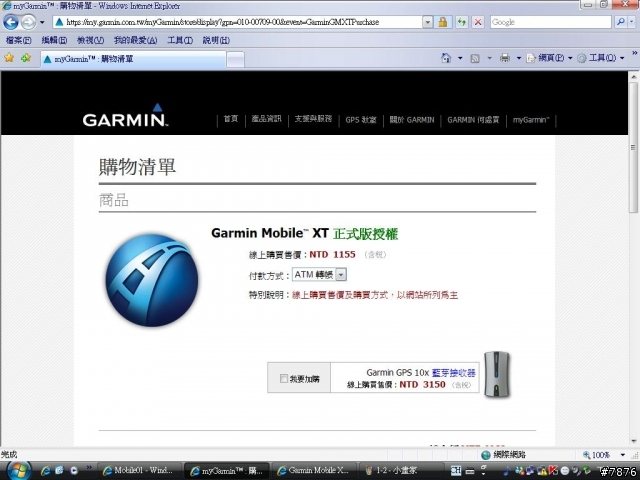Open the recent pages dropdown beside Forward
Image resolution: width=640 pixels, height=480 pixels.
(x=42, y=22)
